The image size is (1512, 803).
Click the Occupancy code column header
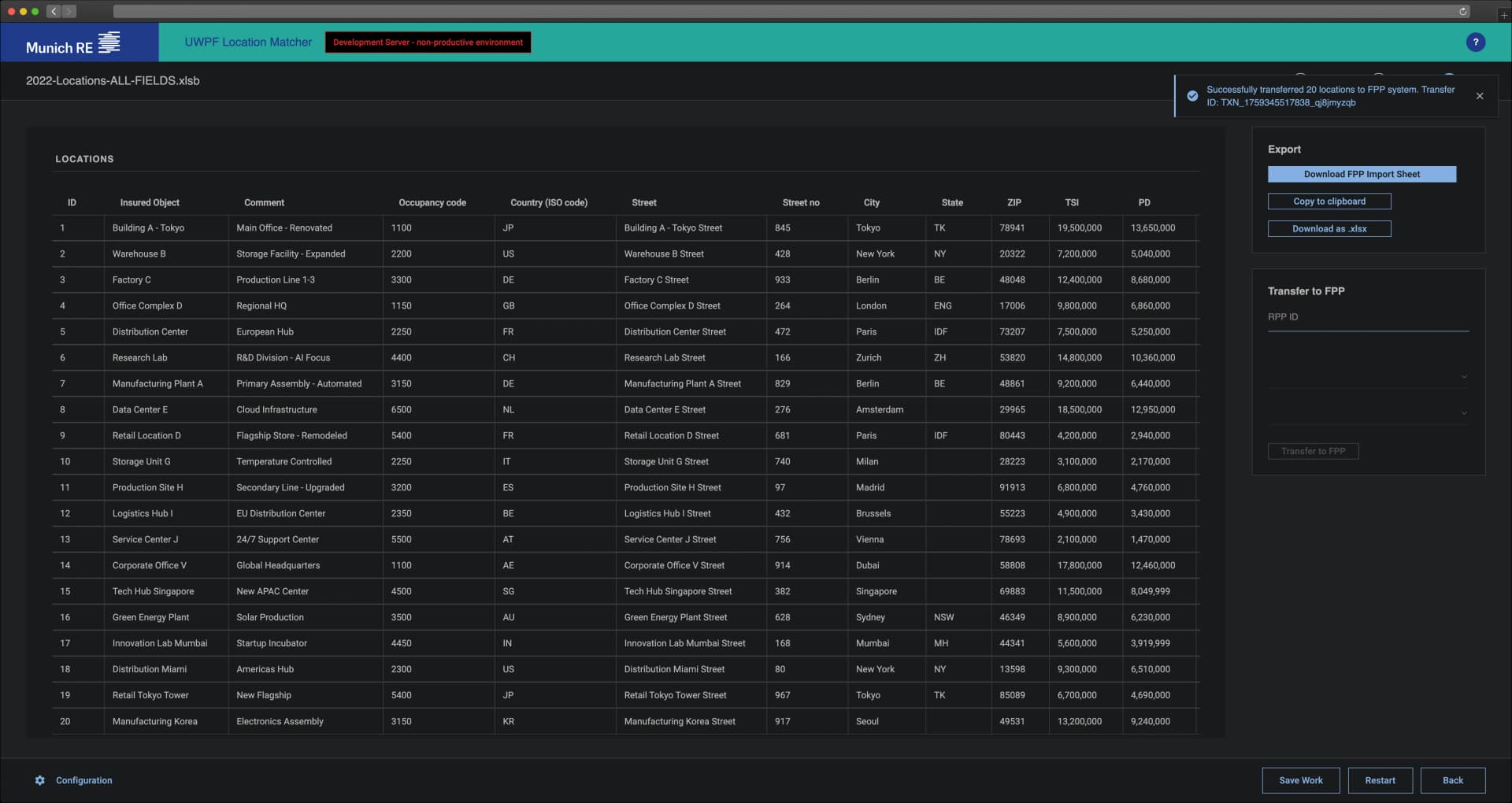(432, 202)
